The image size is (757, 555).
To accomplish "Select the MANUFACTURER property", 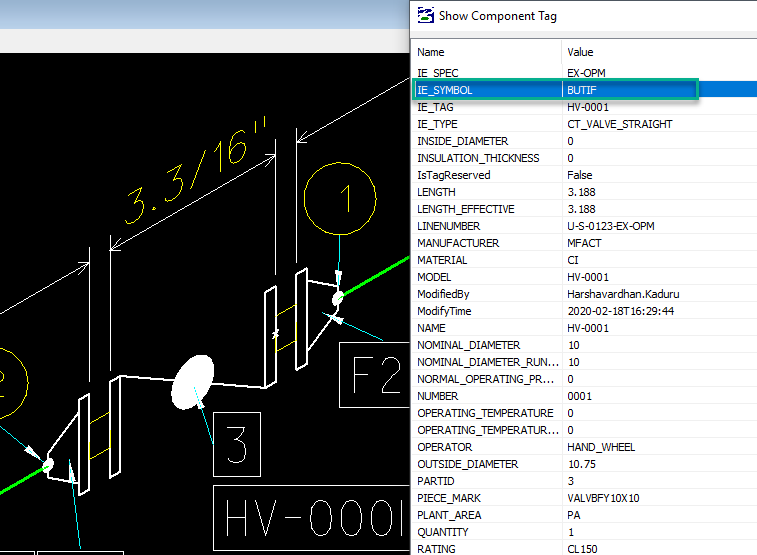I will [x=458, y=243].
